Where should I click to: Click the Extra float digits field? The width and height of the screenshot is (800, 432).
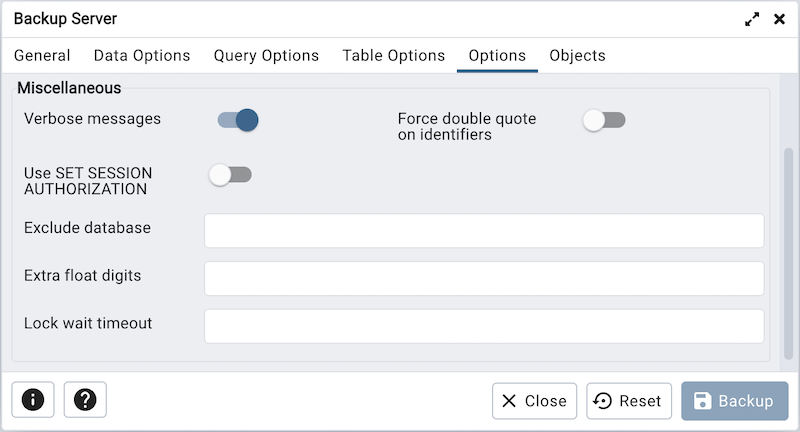(x=484, y=278)
